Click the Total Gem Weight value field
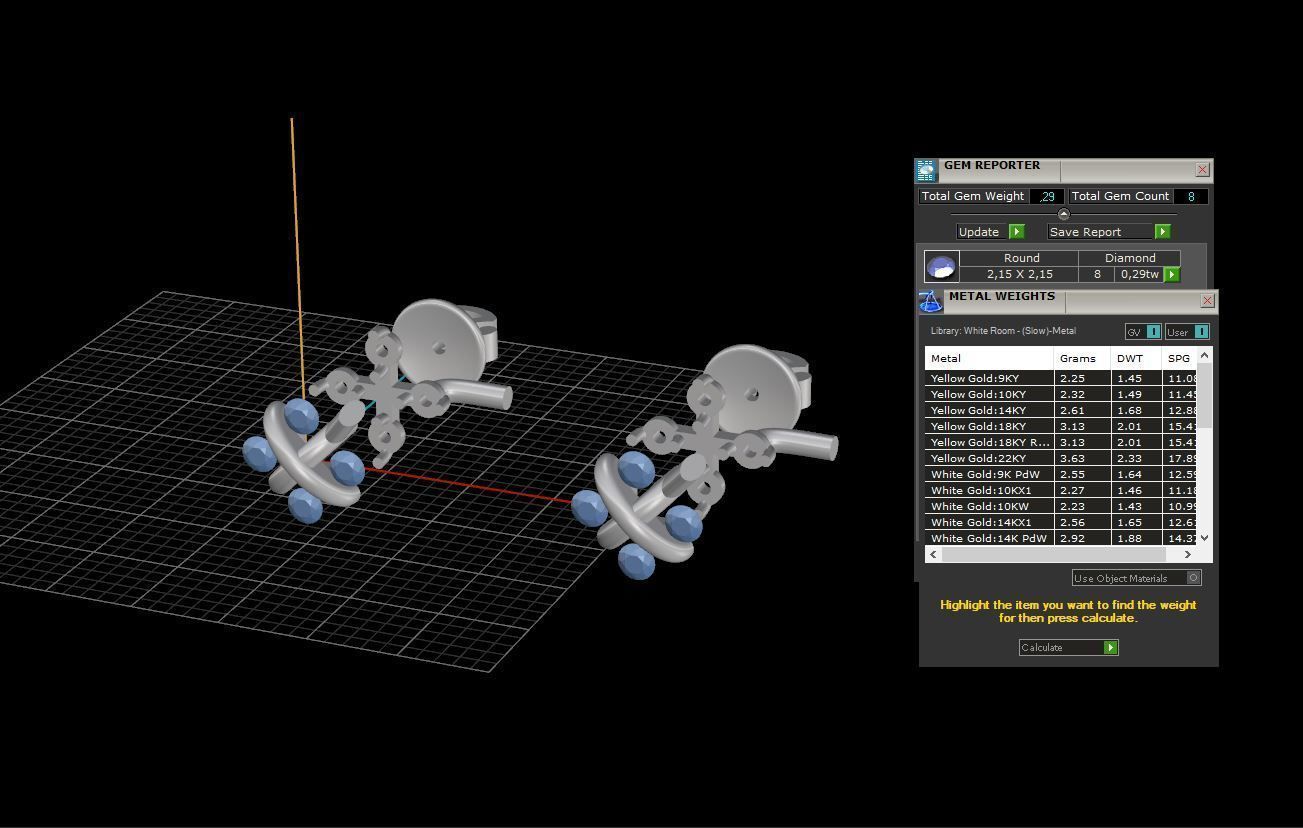Screen dimensions: 1303x828 [x=1046, y=197]
